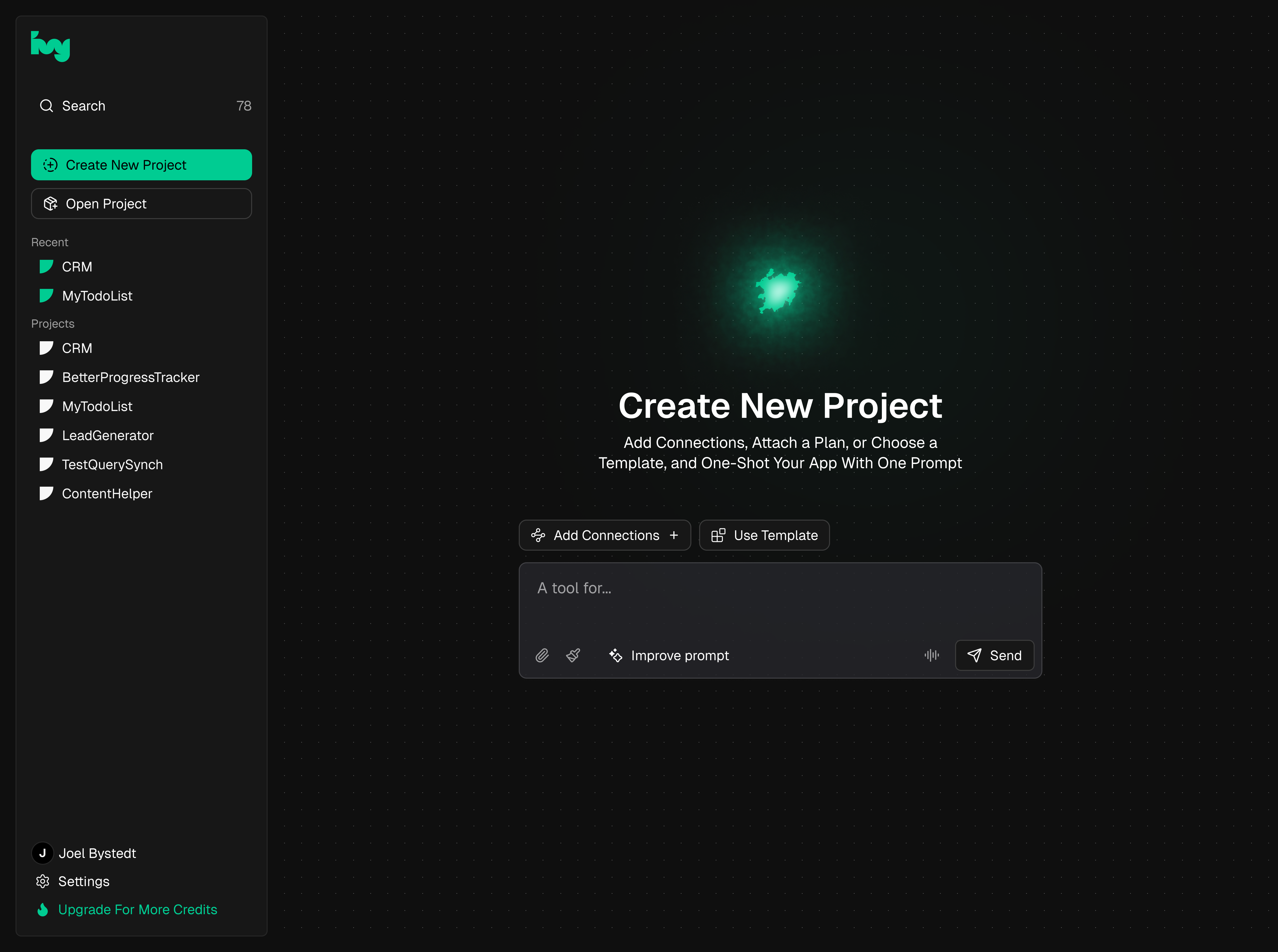Click the app logo in the top-left corner
The height and width of the screenshot is (952, 1278).
point(50,46)
